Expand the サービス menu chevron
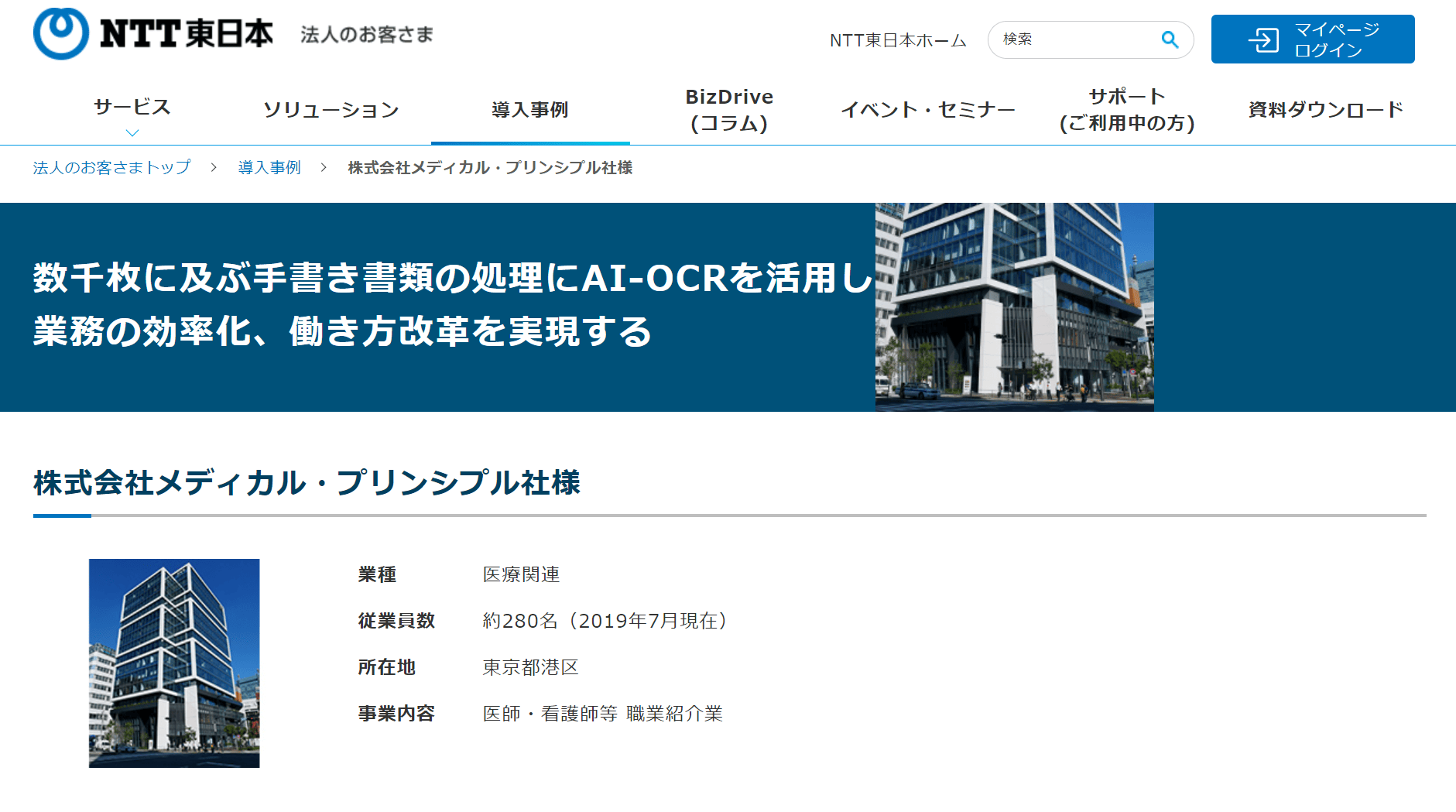This screenshot has height=812, width=1456. [132, 132]
